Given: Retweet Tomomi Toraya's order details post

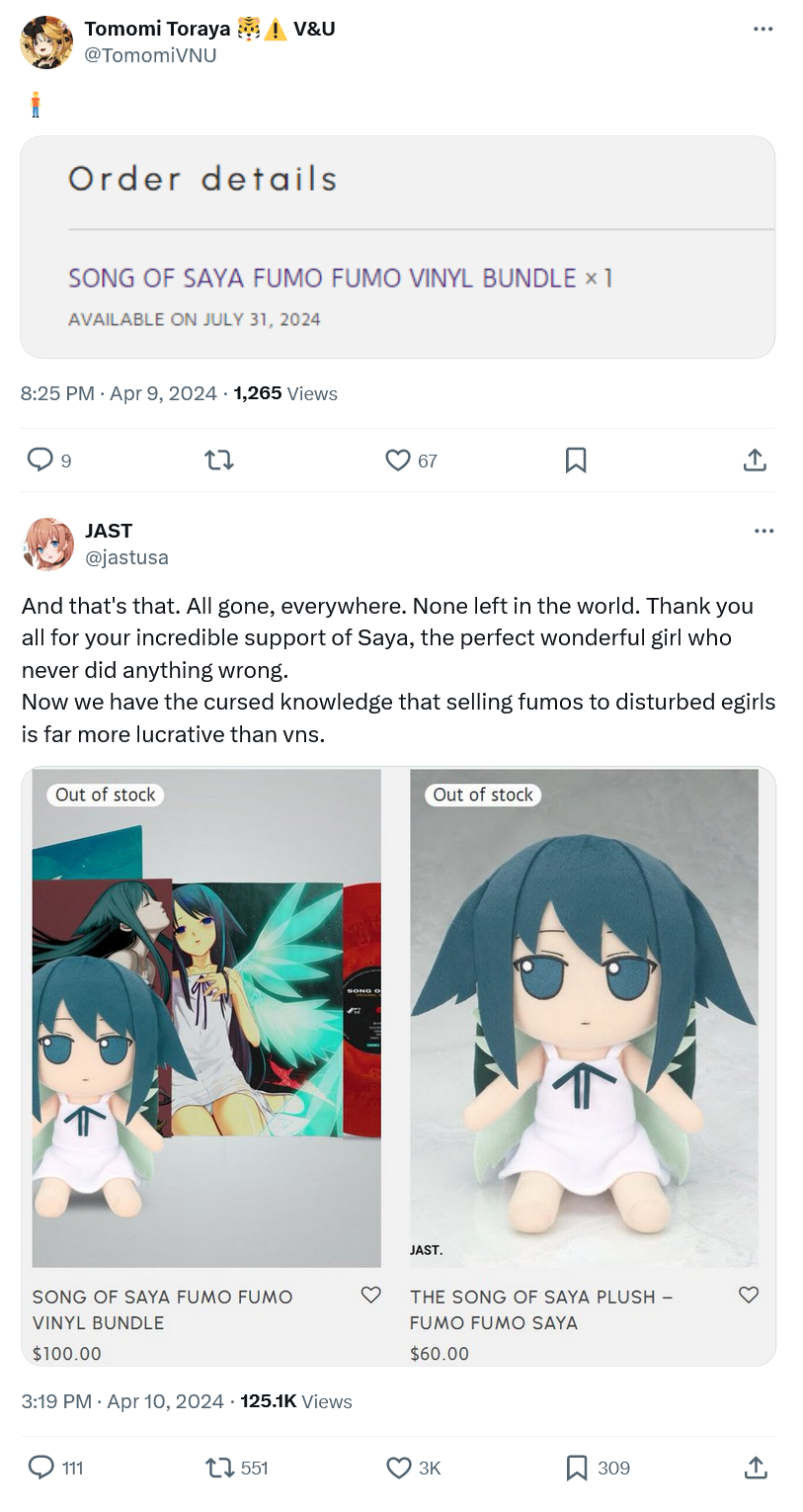Looking at the screenshot, I should 218,460.
